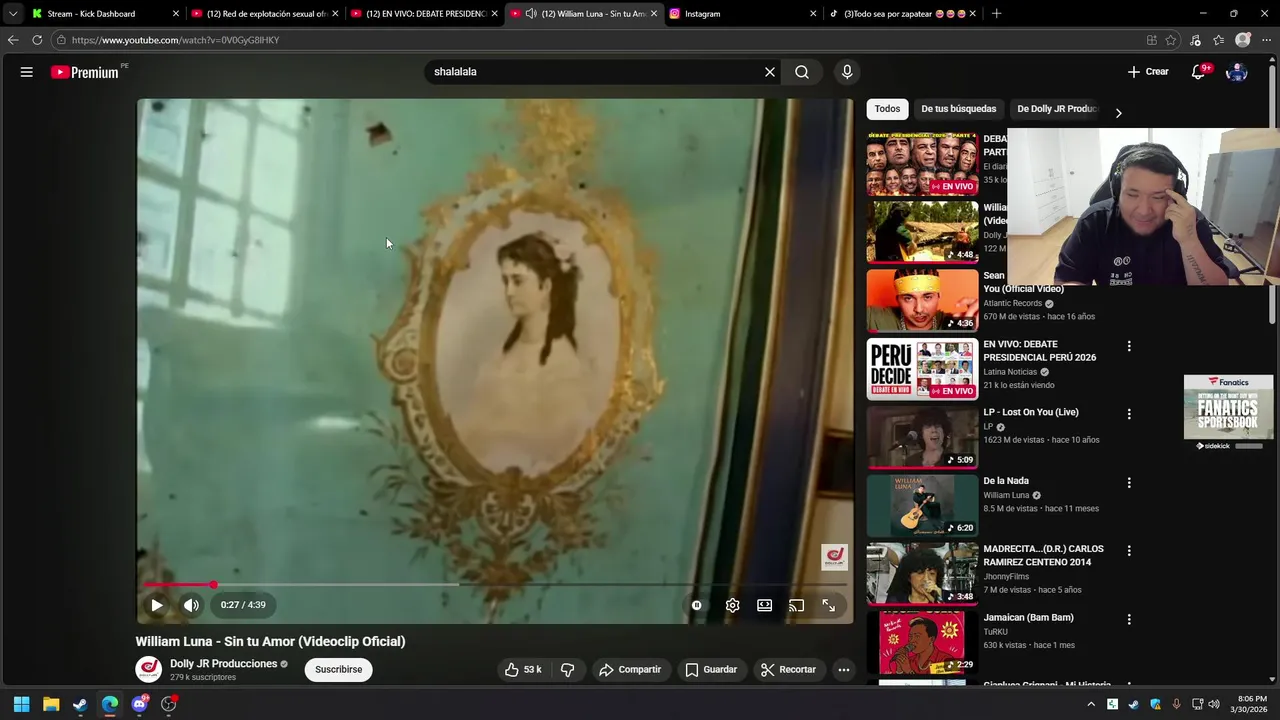Click the browser address bar URL
The width and height of the screenshot is (1280, 720).
click(x=175, y=40)
